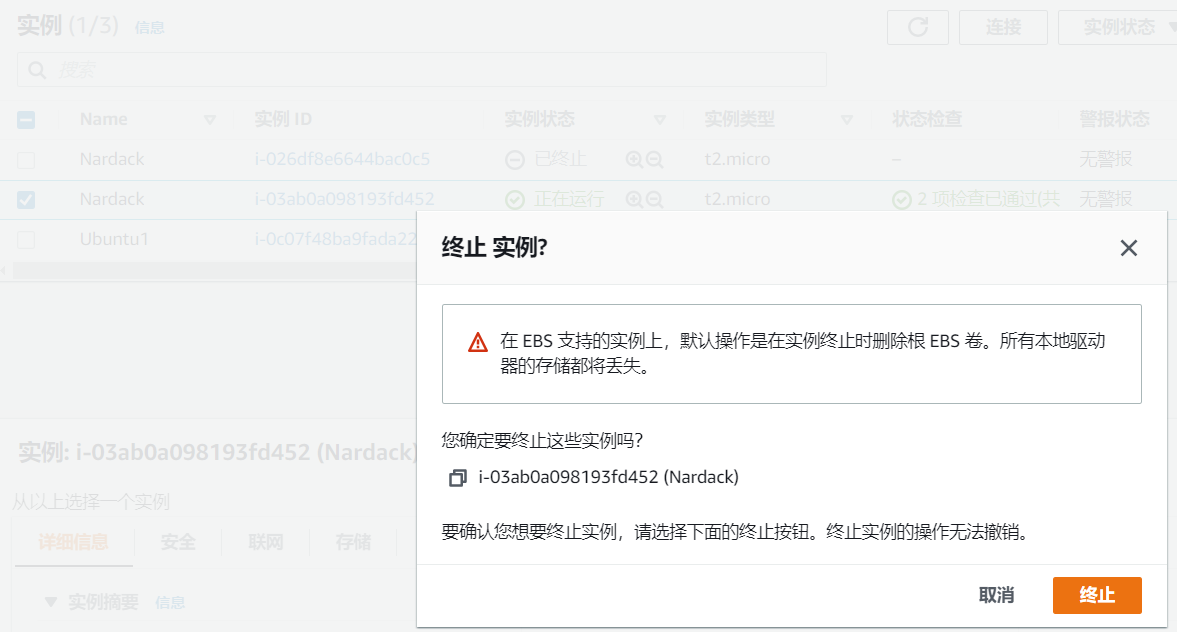Screen dimensions: 1177x632
Task: Click zoom-in magnifier next to 已终止 status
Action: point(634,159)
